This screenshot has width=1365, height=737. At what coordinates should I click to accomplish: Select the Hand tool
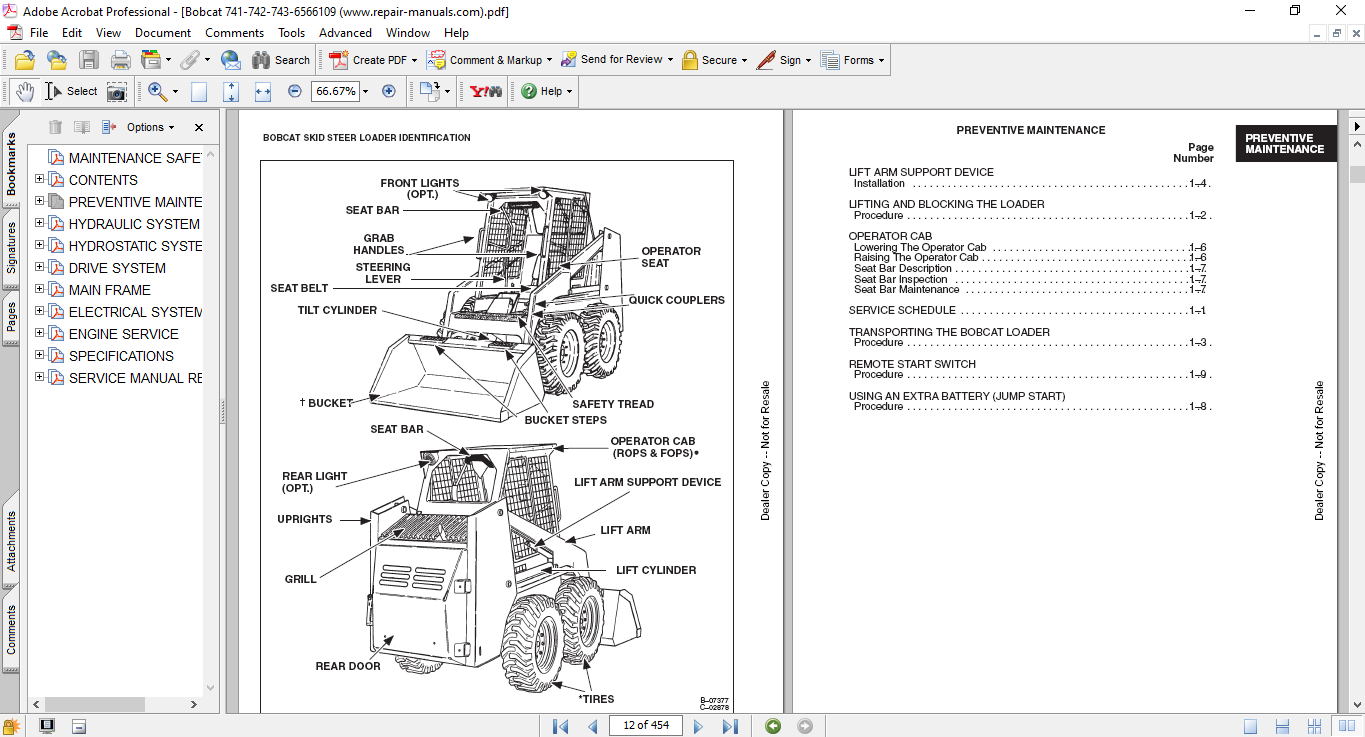[24, 91]
